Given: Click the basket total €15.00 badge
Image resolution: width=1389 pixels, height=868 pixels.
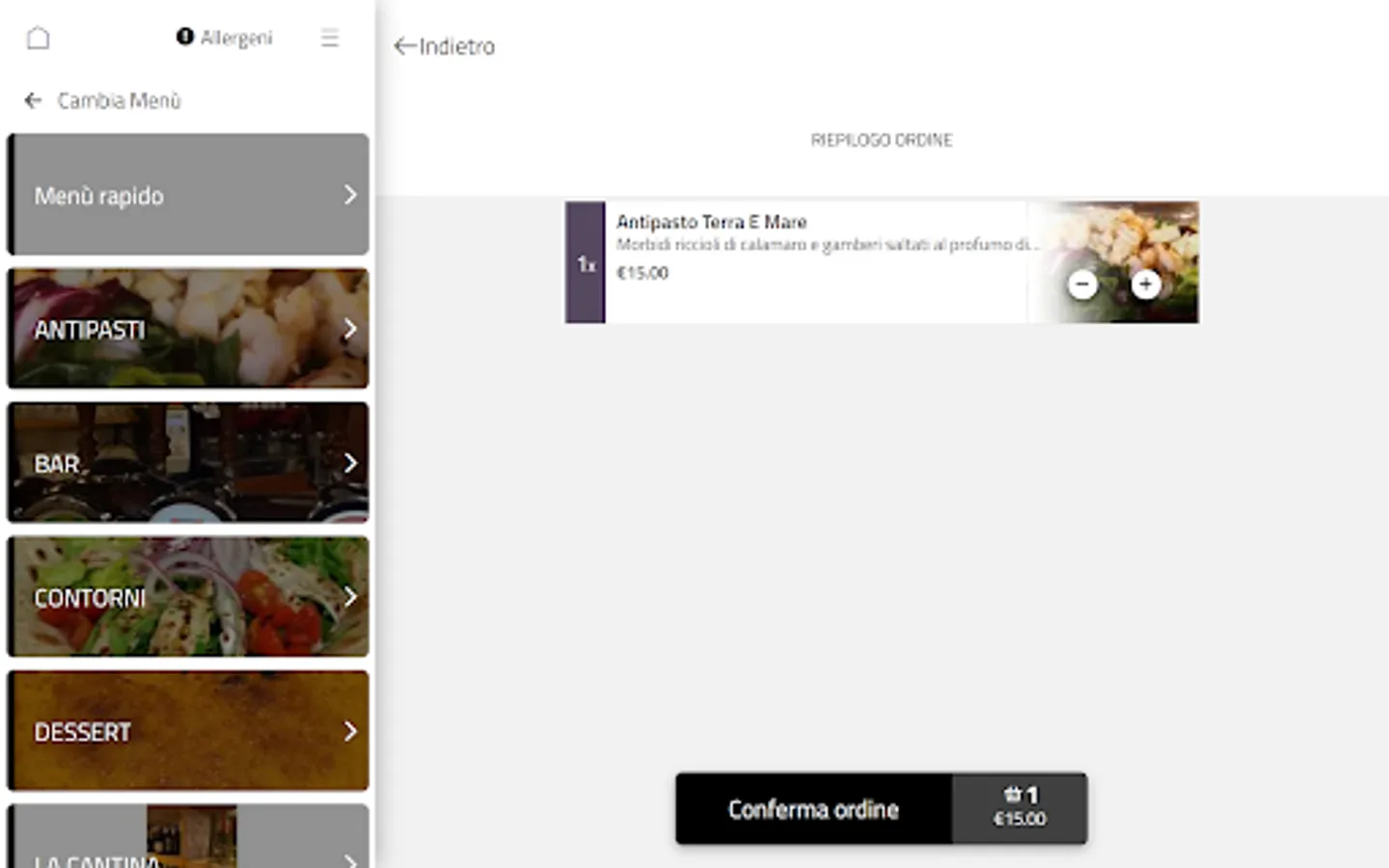Looking at the screenshot, I should 1020,809.
